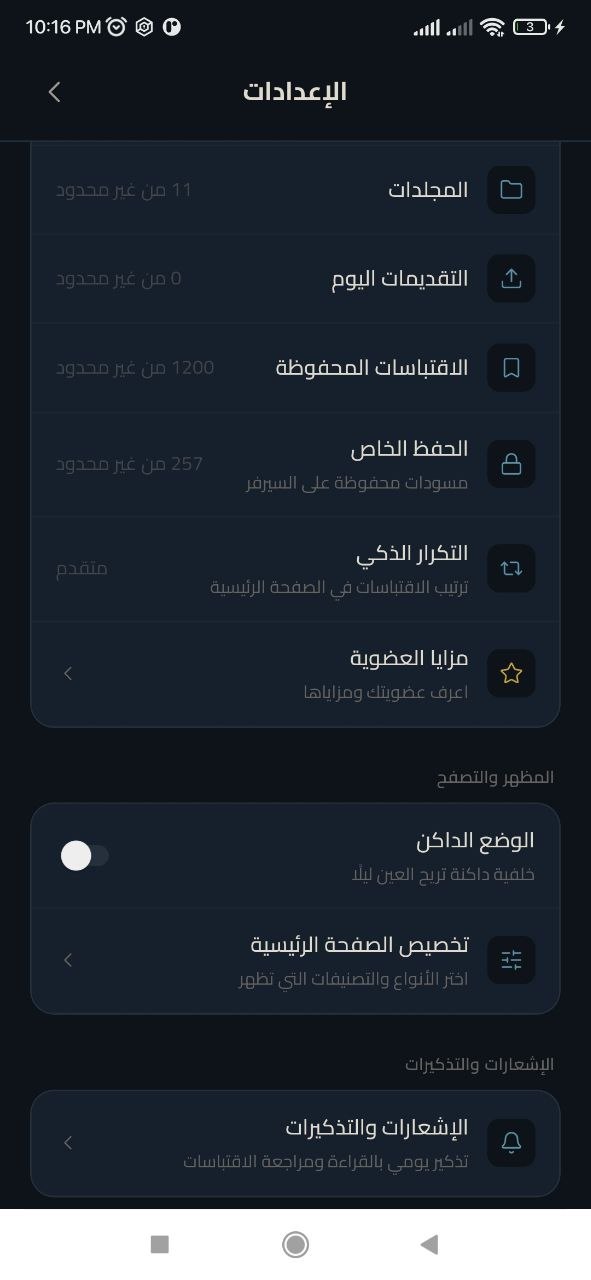Viewport: 591px width, 1280px height.
Task: Select the المجلدات settings entry
Action: click(295, 190)
